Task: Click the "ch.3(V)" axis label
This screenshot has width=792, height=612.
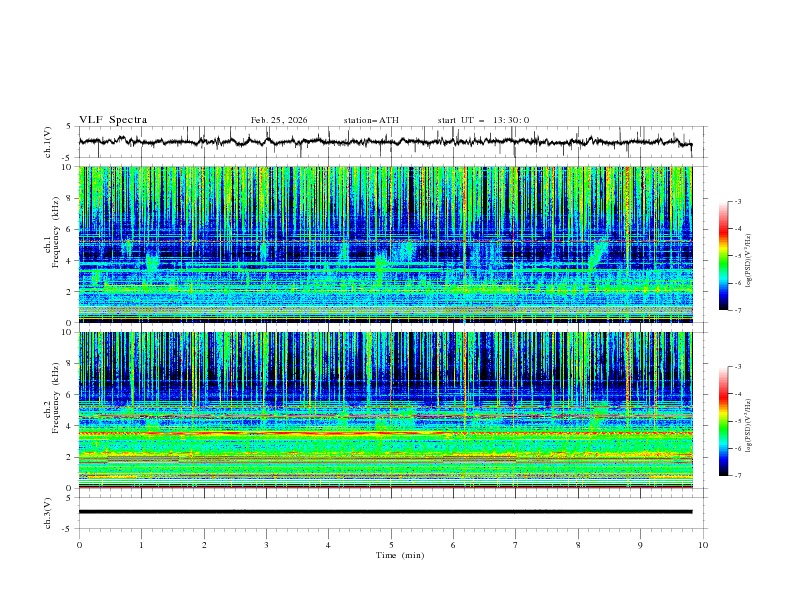Action: [x=48, y=513]
